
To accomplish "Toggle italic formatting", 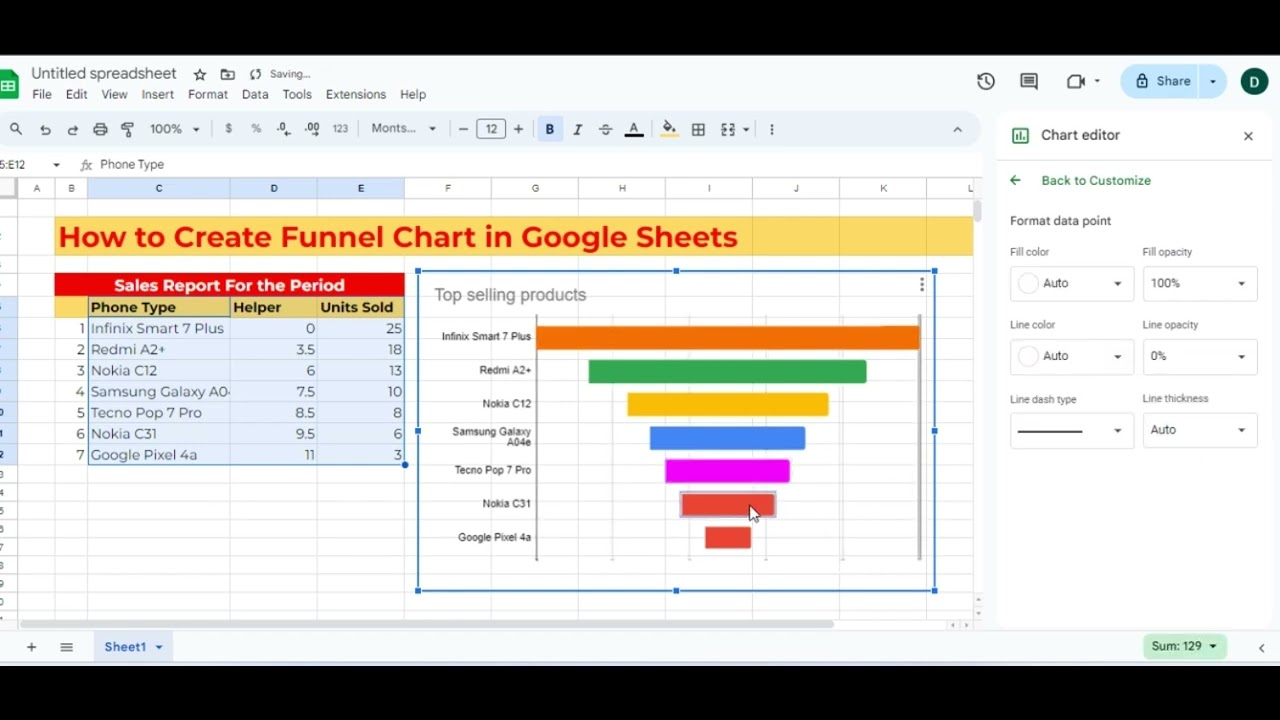I will 577,129.
